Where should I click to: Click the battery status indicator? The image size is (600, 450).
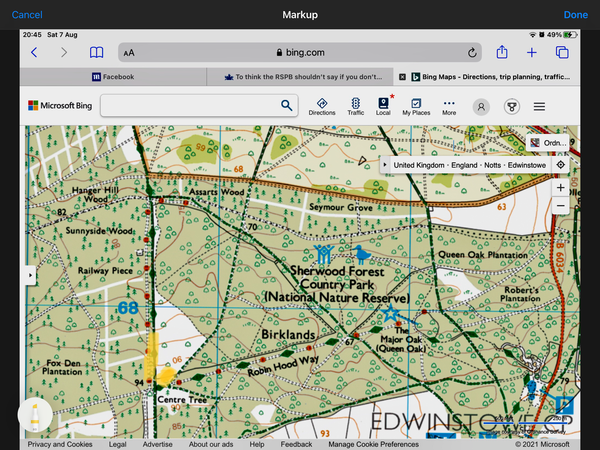[570, 35]
